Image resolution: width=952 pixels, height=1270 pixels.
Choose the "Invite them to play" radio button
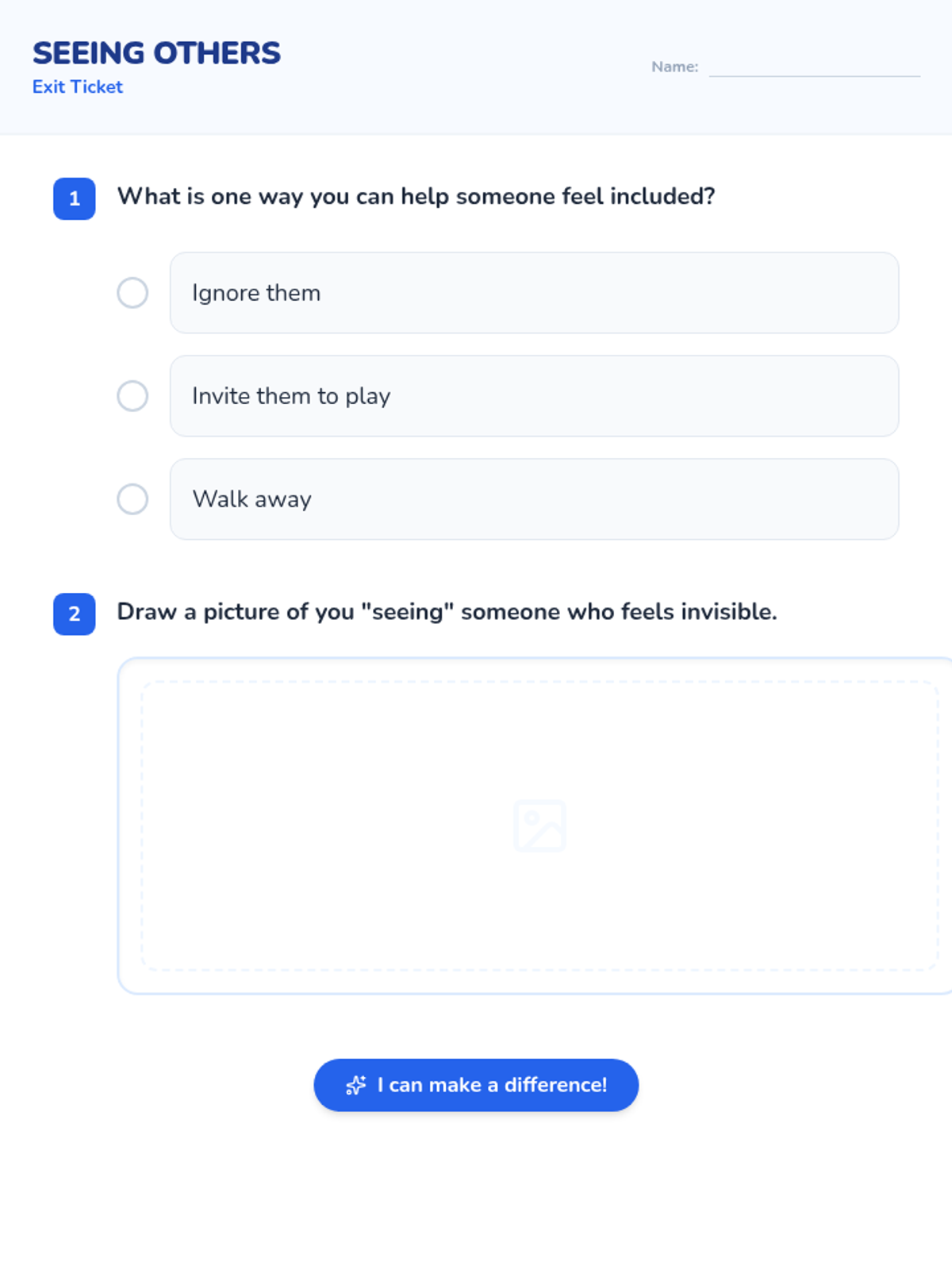tap(132, 396)
